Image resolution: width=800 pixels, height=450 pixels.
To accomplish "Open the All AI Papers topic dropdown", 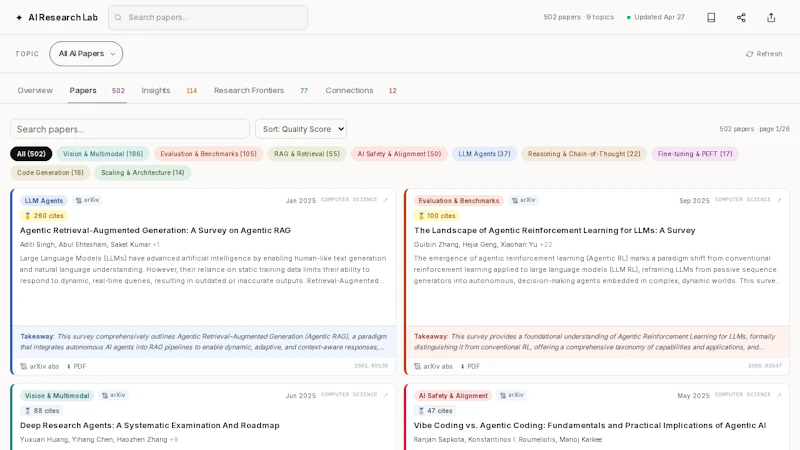I will coord(86,54).
